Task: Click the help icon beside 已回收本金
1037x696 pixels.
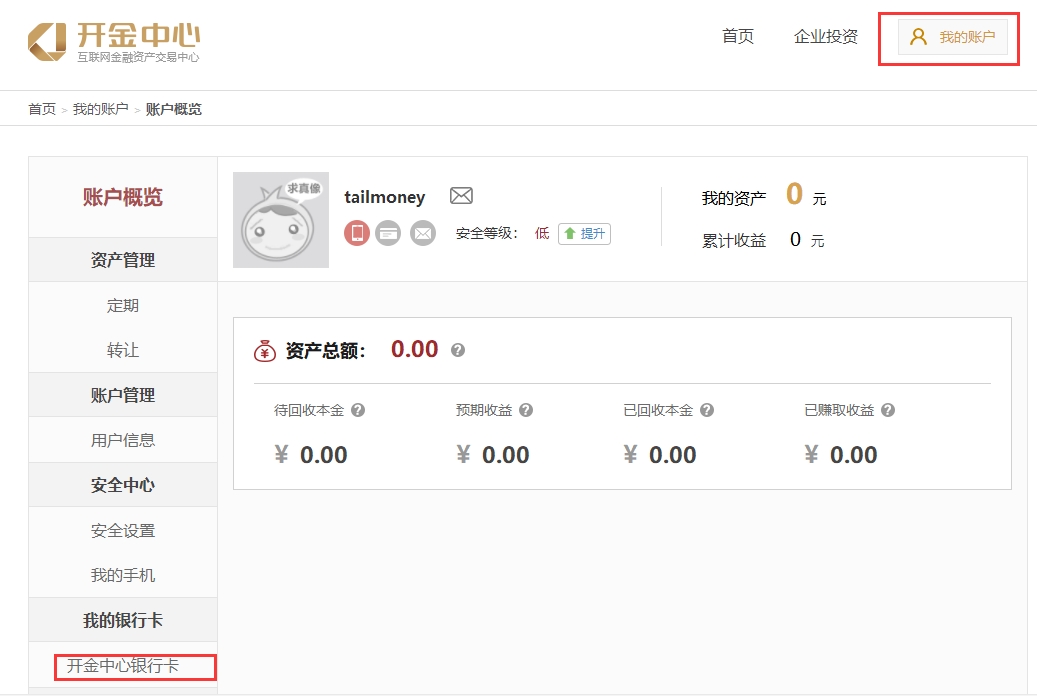Action: click(x=706, y=410)
